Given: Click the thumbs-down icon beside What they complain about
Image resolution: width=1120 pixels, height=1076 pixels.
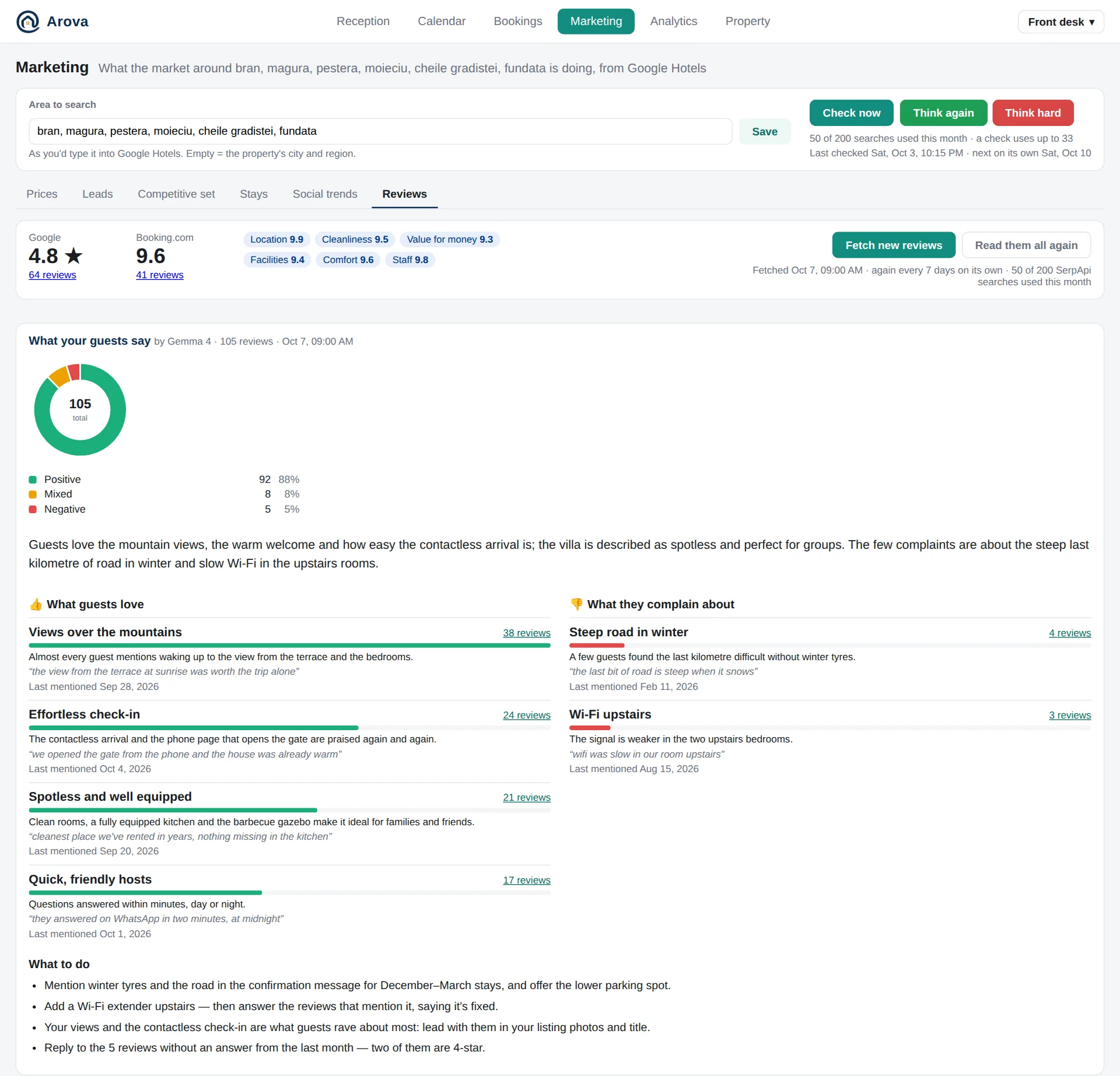Looking at the screenshot, I should click(576, 604).
